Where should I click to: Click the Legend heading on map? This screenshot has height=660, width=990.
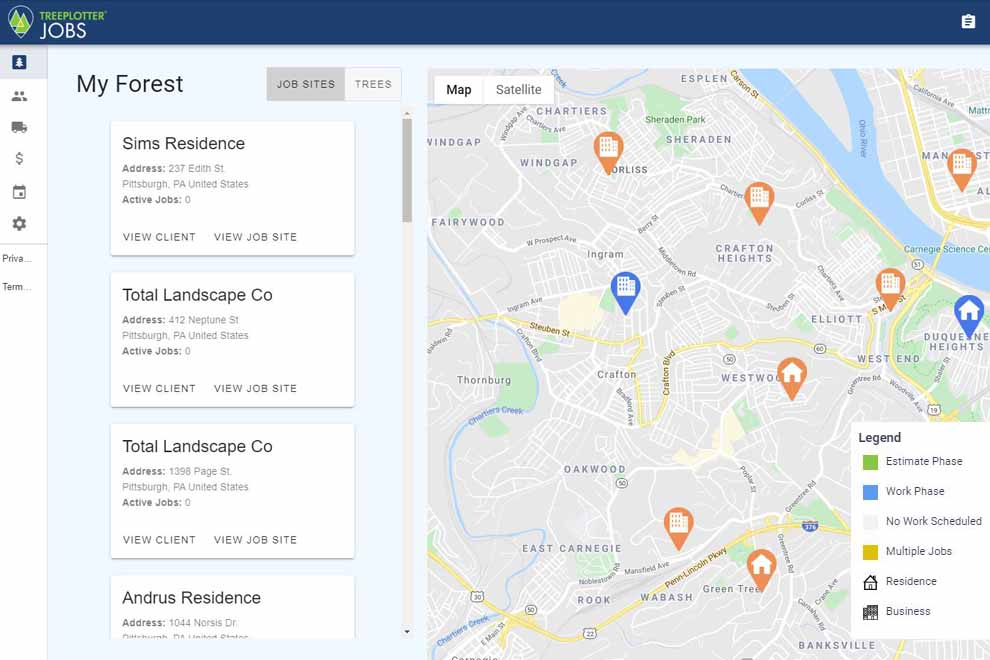[880, 438]
